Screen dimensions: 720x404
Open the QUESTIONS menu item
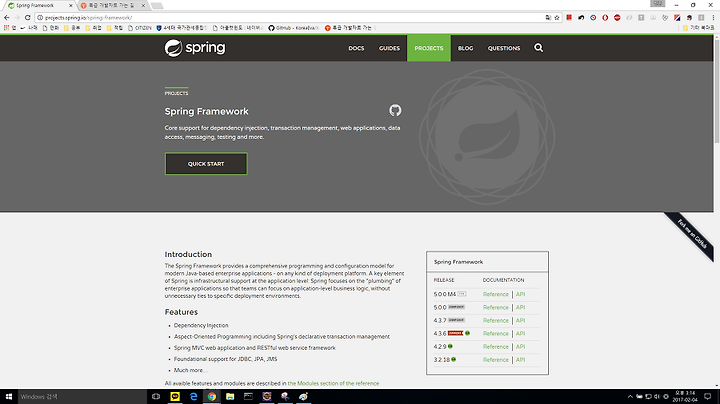pyautogui.click(x=504, y=48)
